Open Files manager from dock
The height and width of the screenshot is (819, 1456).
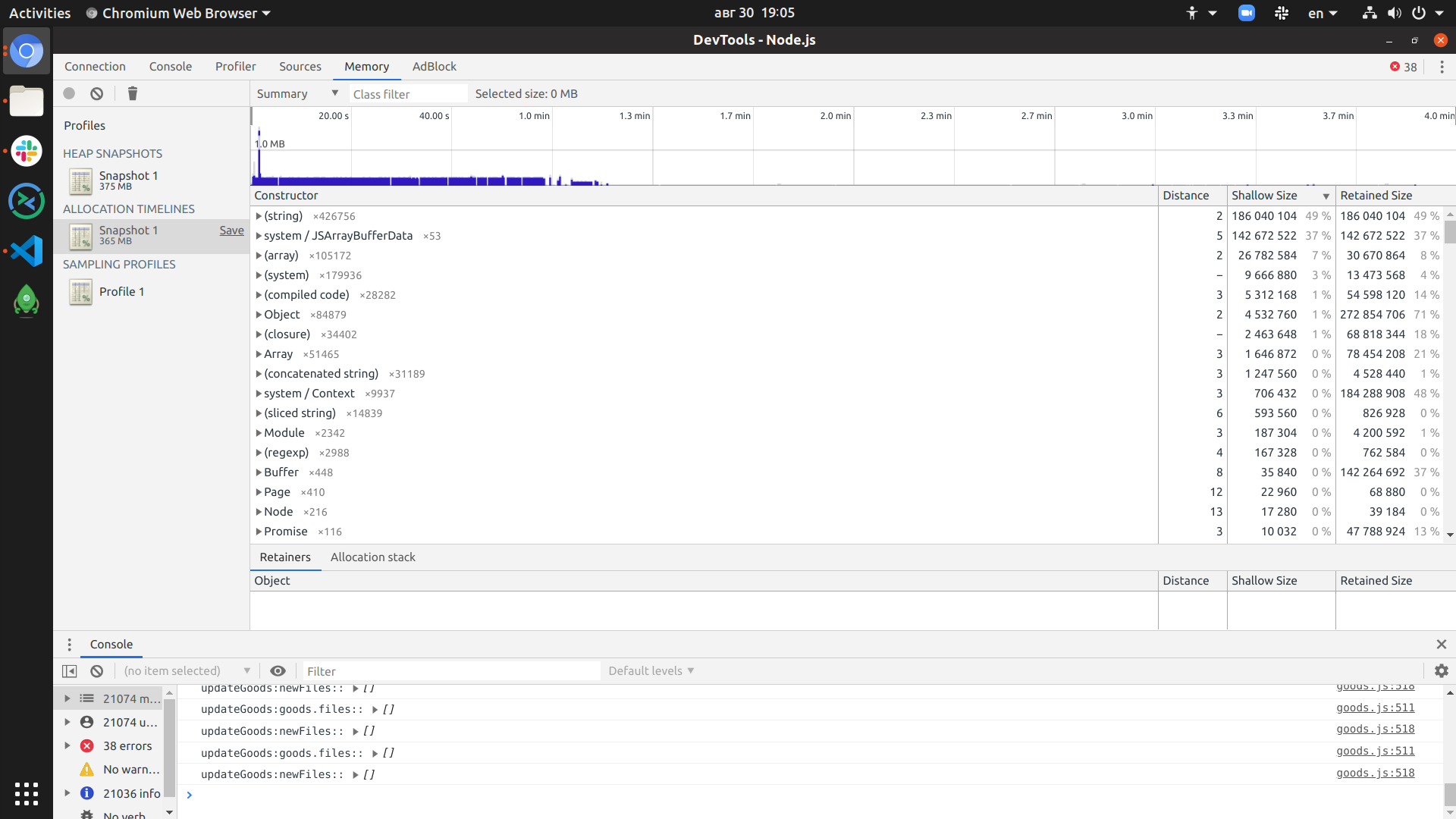[27, 101]
